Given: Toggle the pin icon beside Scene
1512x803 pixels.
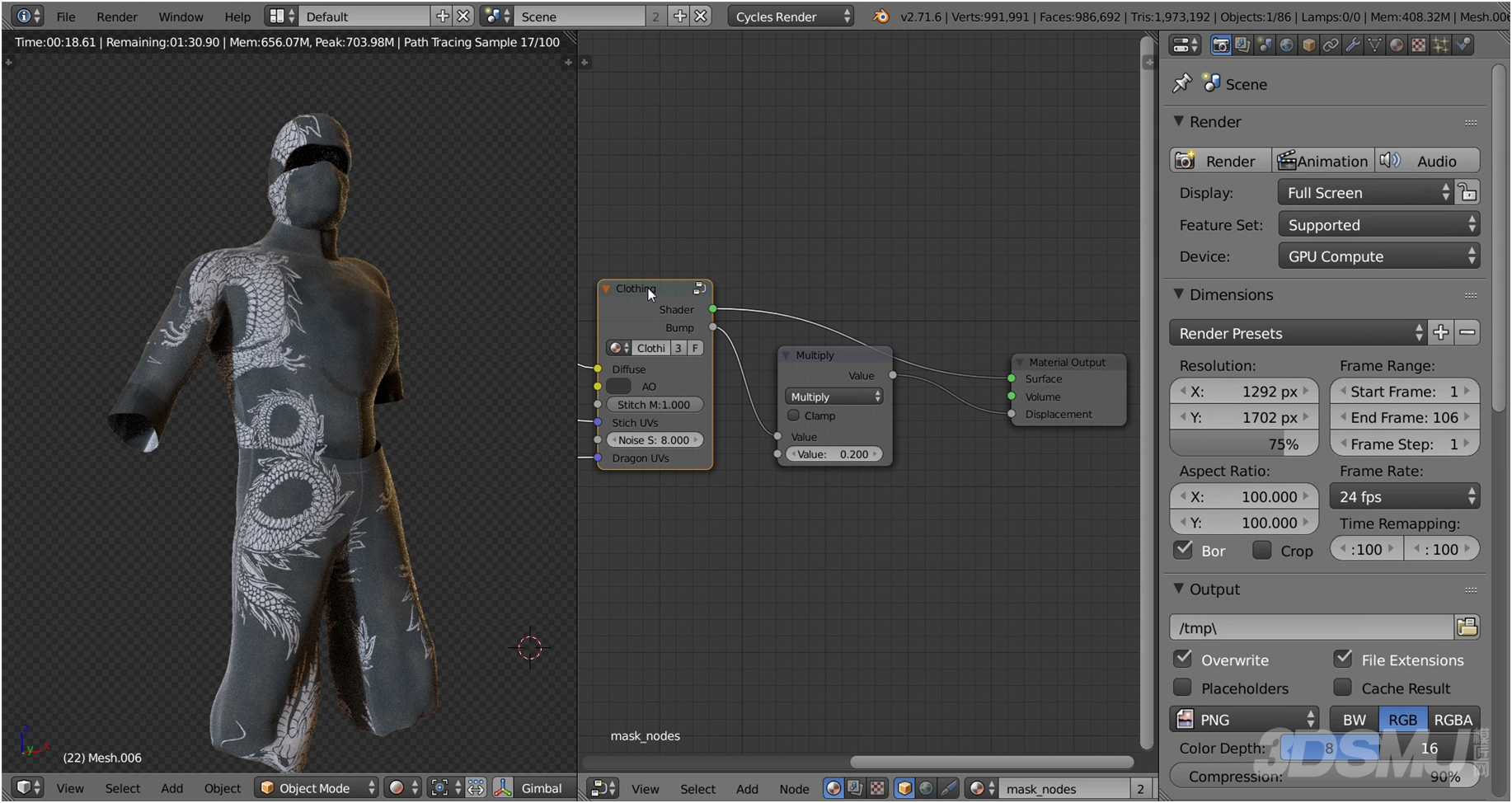Looking at the screenshot, I should coord(1182,83).
